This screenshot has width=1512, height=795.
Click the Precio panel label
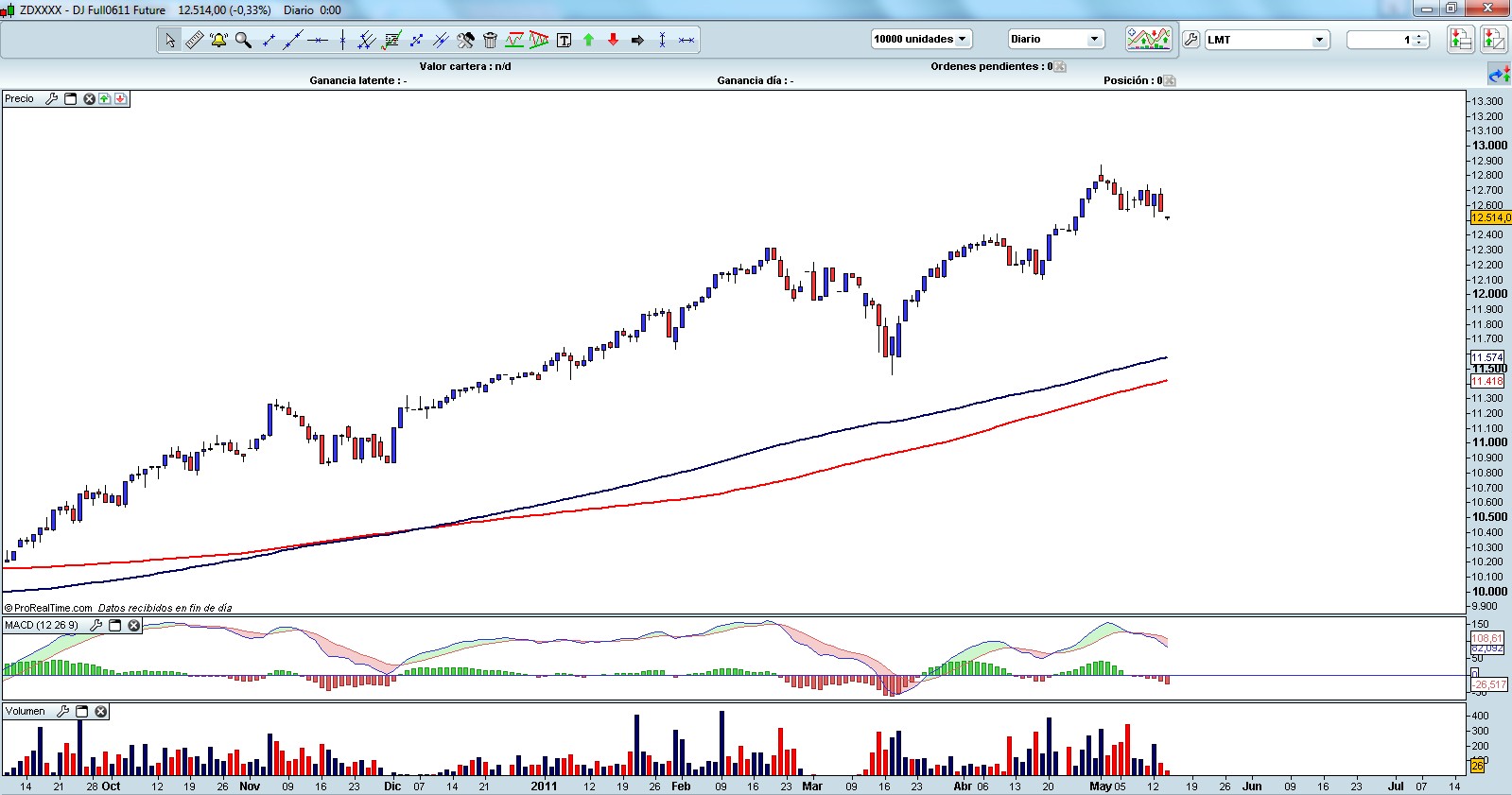pos(19,98)
